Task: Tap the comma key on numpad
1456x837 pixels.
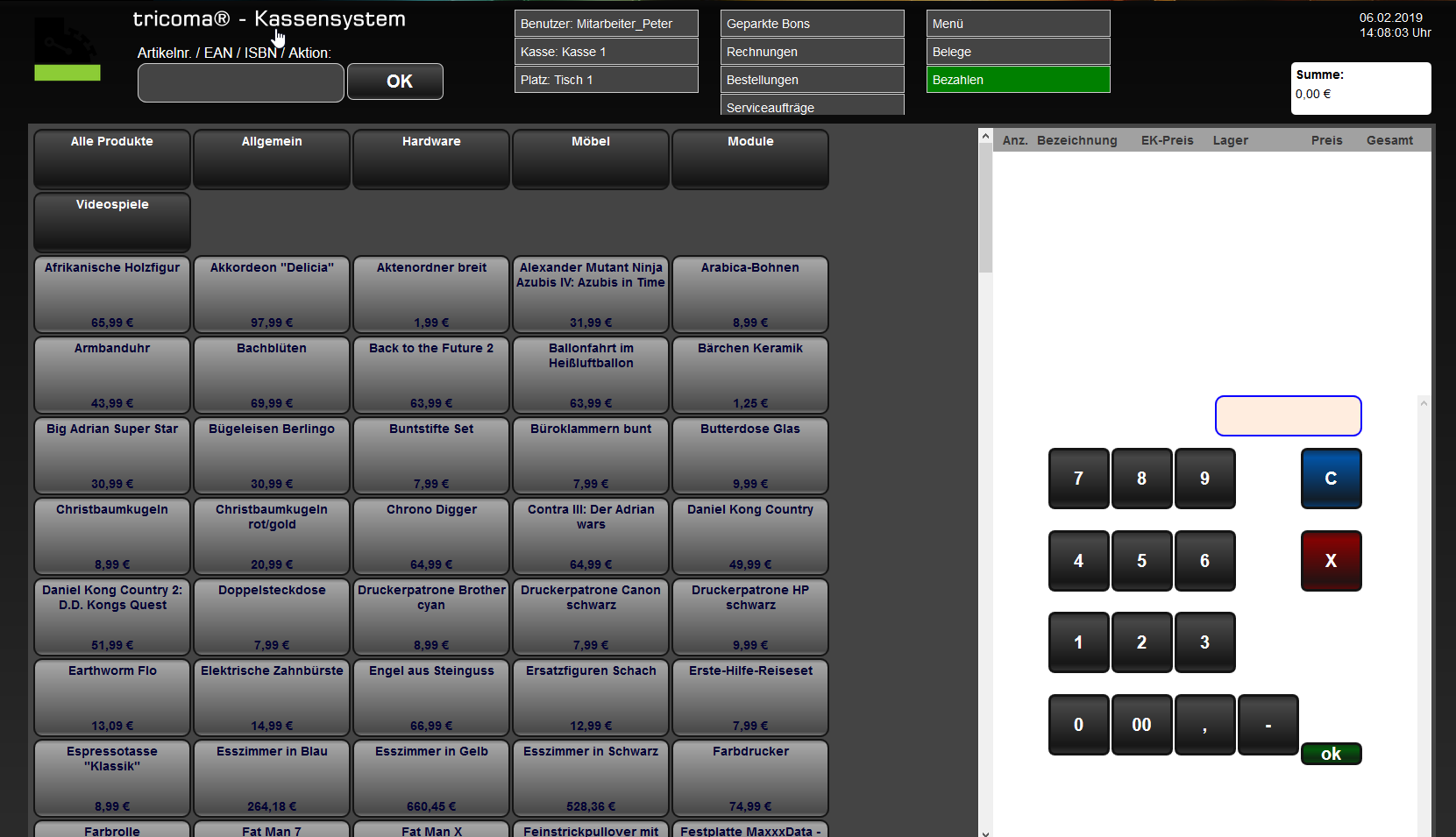Action: 1204,725
